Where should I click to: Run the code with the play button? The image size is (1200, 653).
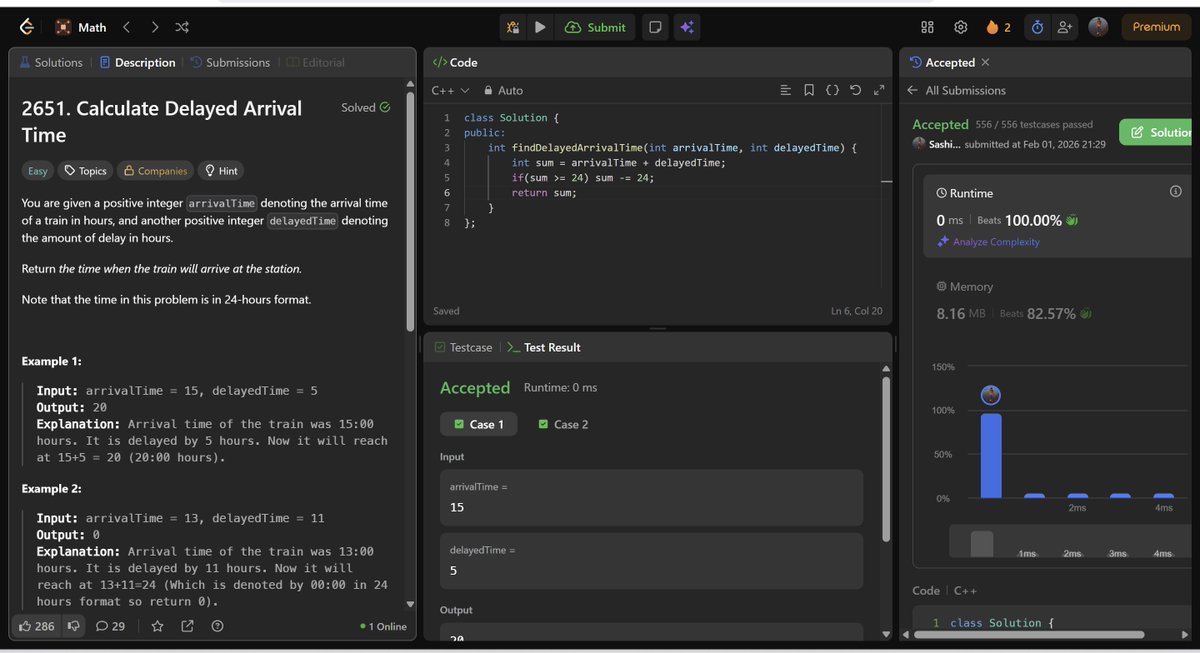click(540, 27)
